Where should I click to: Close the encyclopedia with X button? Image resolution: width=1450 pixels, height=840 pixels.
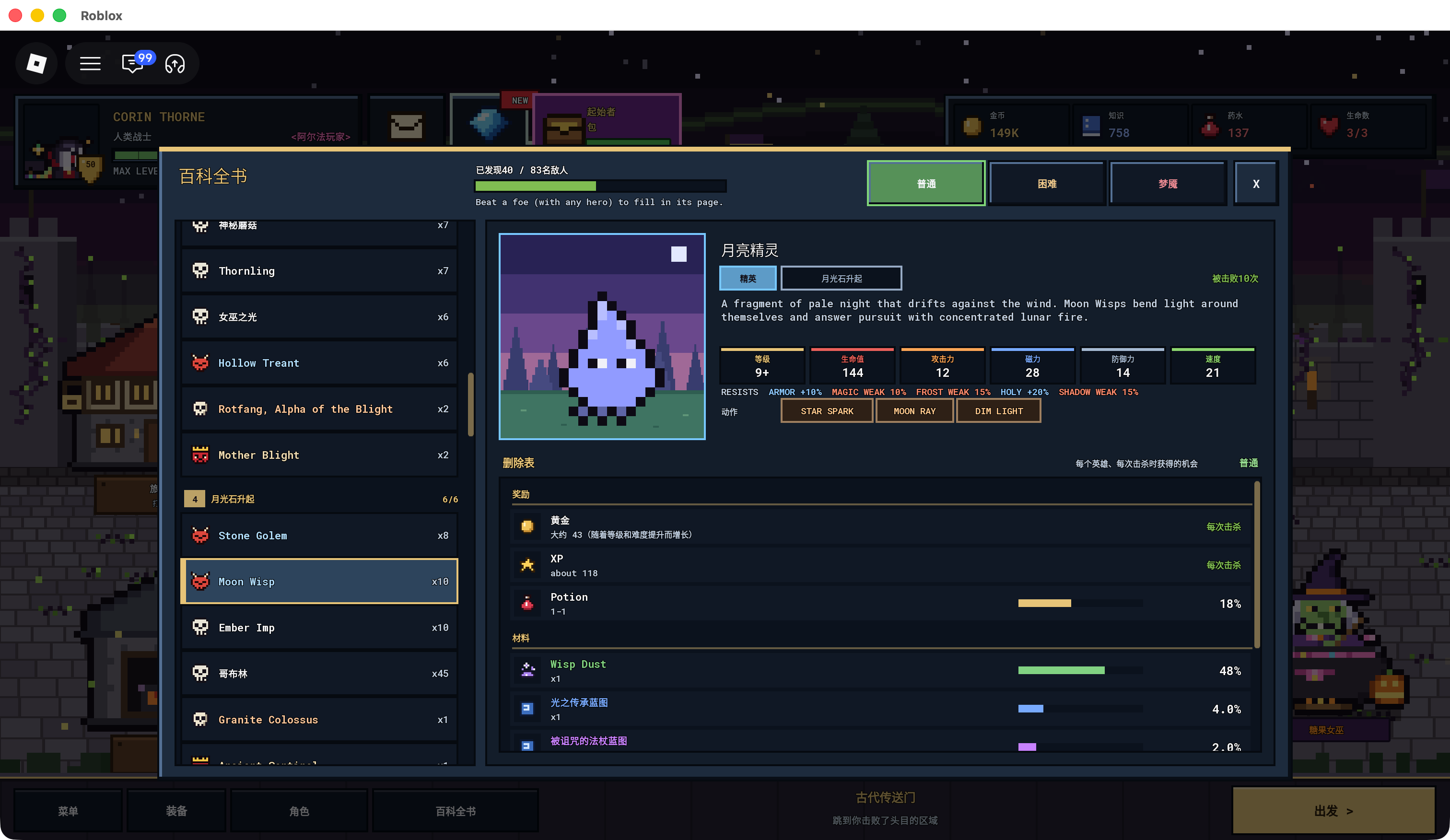coord(1256,184)
